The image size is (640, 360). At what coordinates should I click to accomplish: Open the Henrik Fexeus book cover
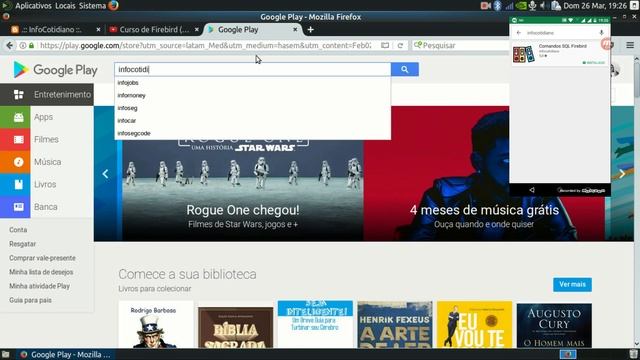point(395,325)
